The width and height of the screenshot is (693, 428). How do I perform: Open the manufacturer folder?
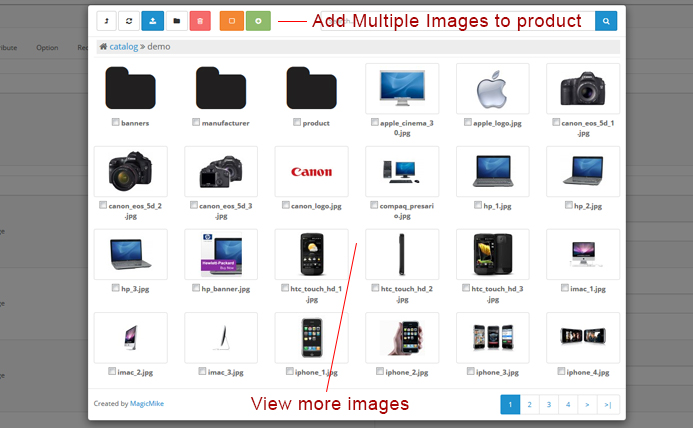point(221,88)
